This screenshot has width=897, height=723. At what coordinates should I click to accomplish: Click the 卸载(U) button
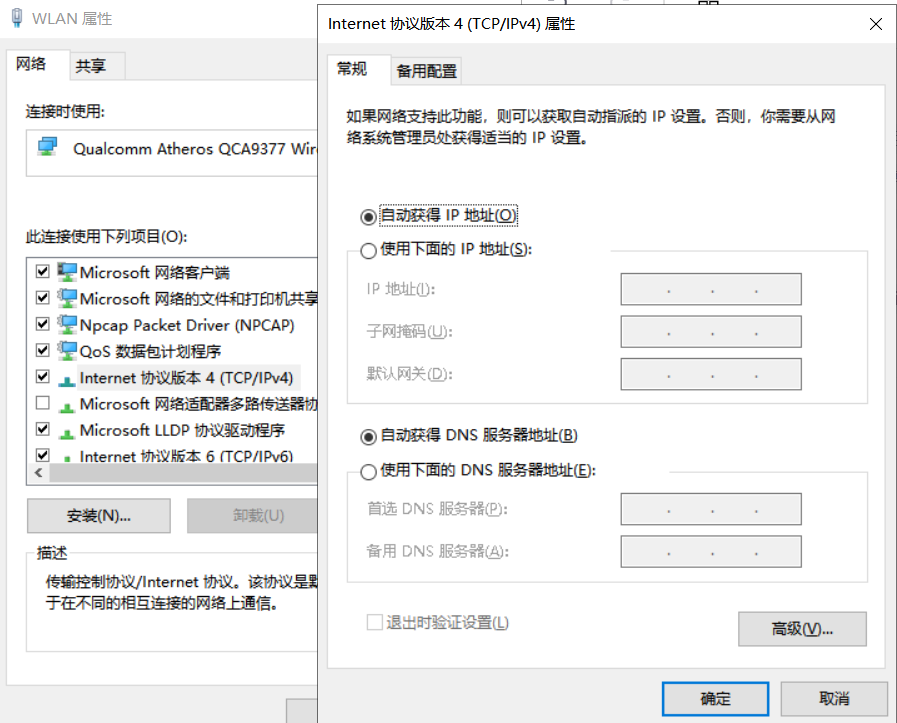pyautogui.click(x=252, y=516)
